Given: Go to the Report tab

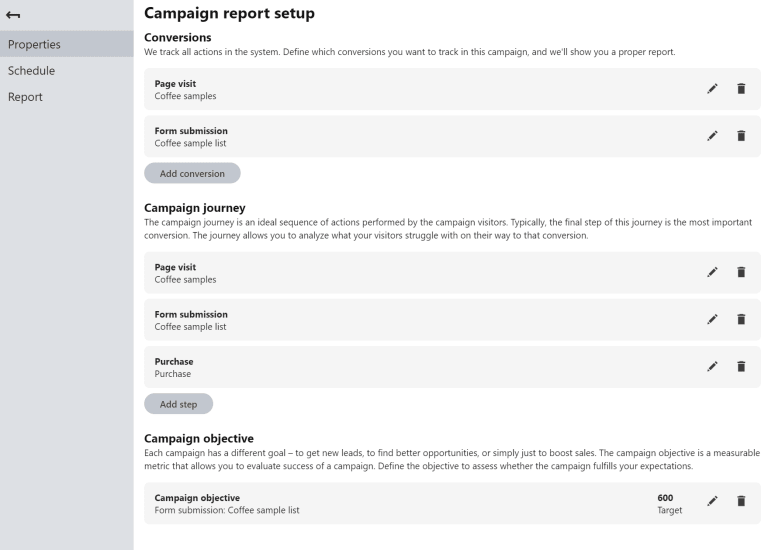Looking at the screenshot, I should tap(26, 97).
